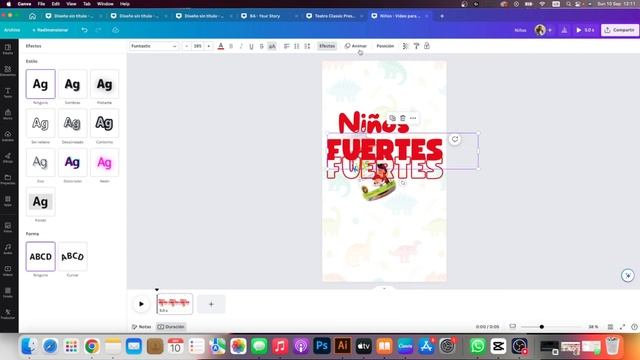Open the Videos sidebar panel
This screenshot has height=360, width=640.
pos(8,271)
